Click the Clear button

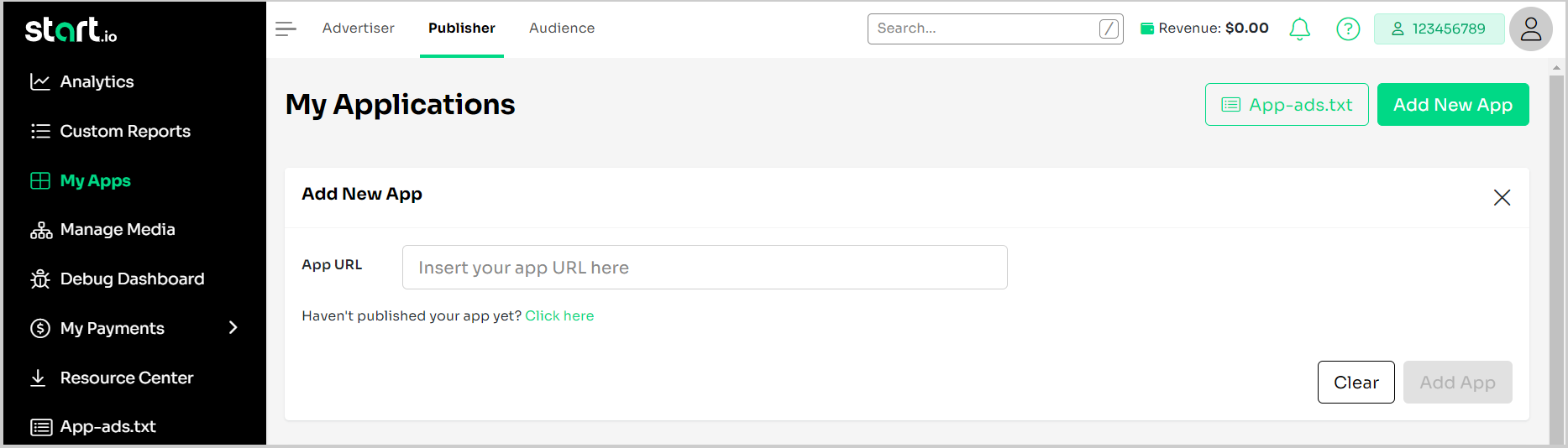[1356, 383]
